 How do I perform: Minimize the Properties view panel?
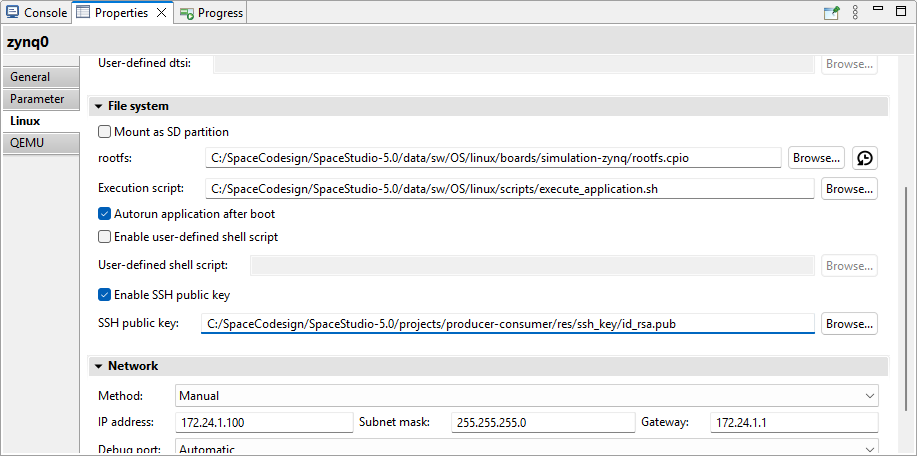coord(878,9)
